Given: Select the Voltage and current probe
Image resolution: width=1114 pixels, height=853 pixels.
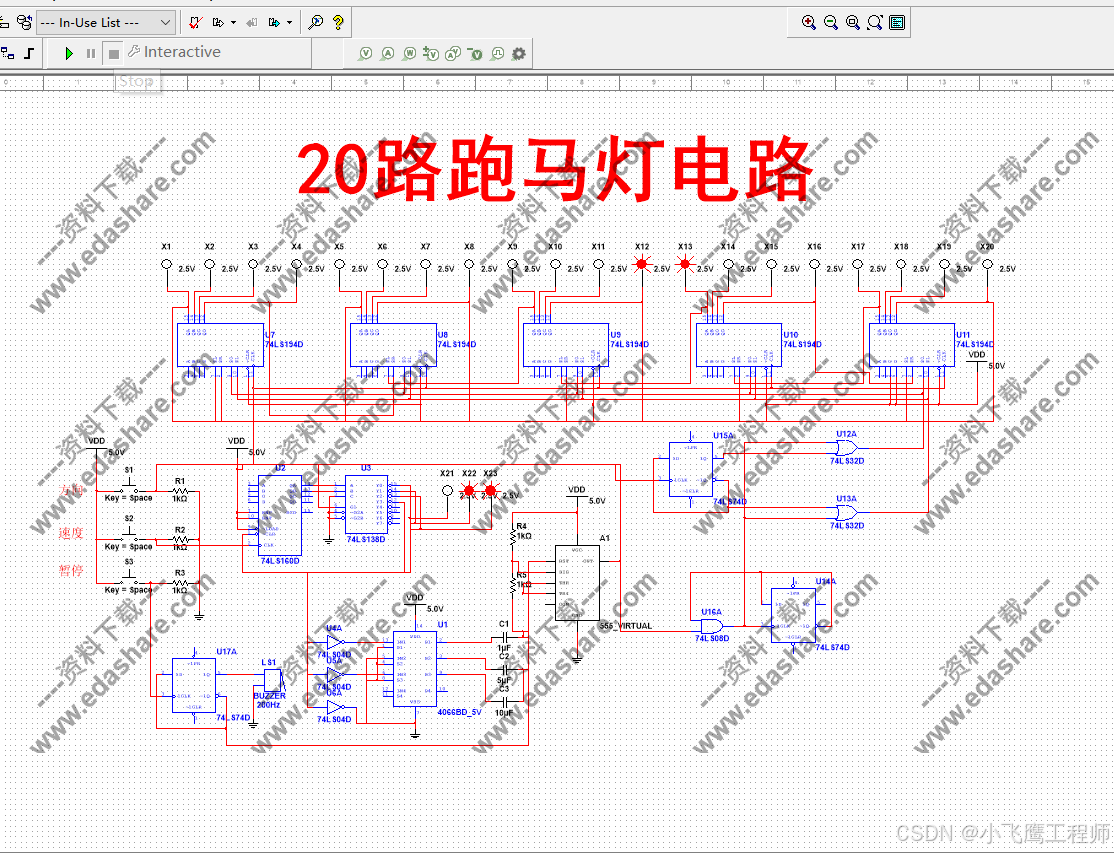Looking at the screenshot, I should click(x=453, y=53).
